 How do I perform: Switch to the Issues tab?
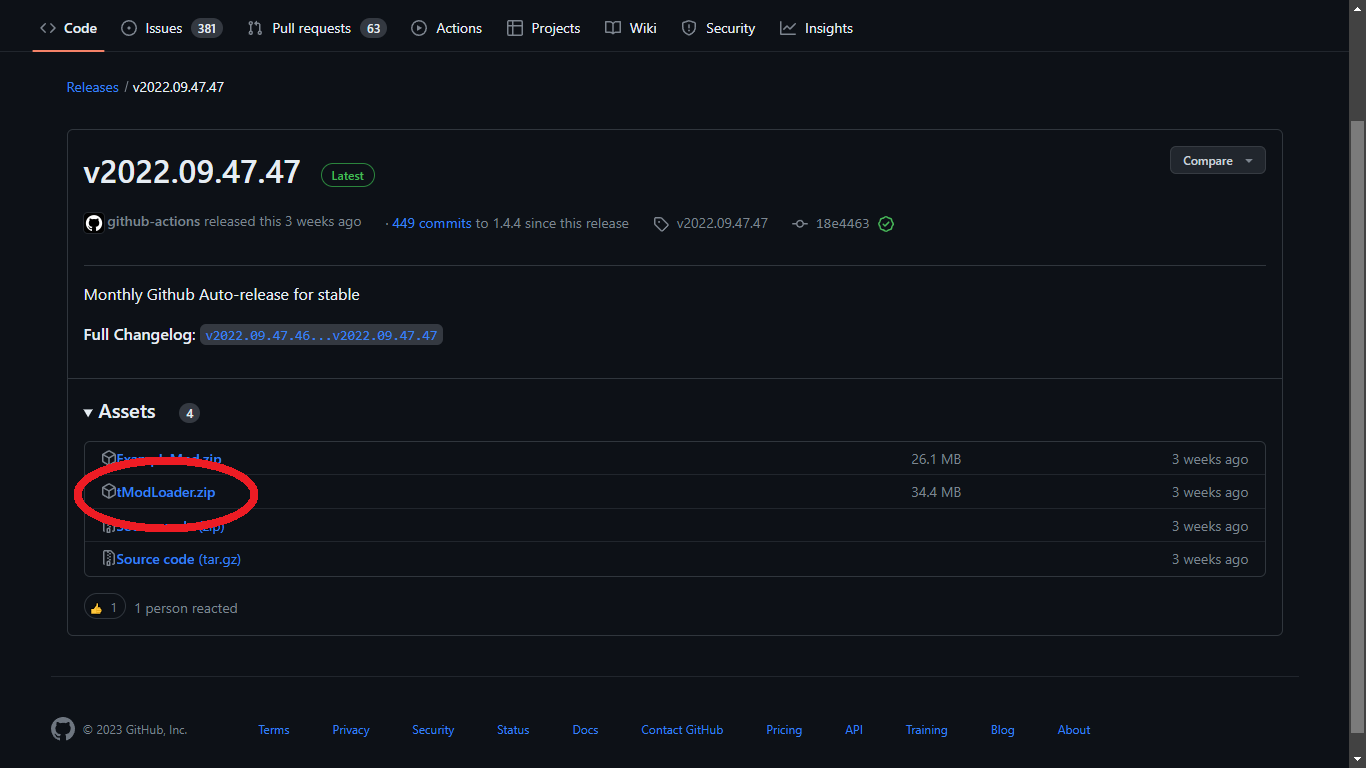click(x=171, y=28)
